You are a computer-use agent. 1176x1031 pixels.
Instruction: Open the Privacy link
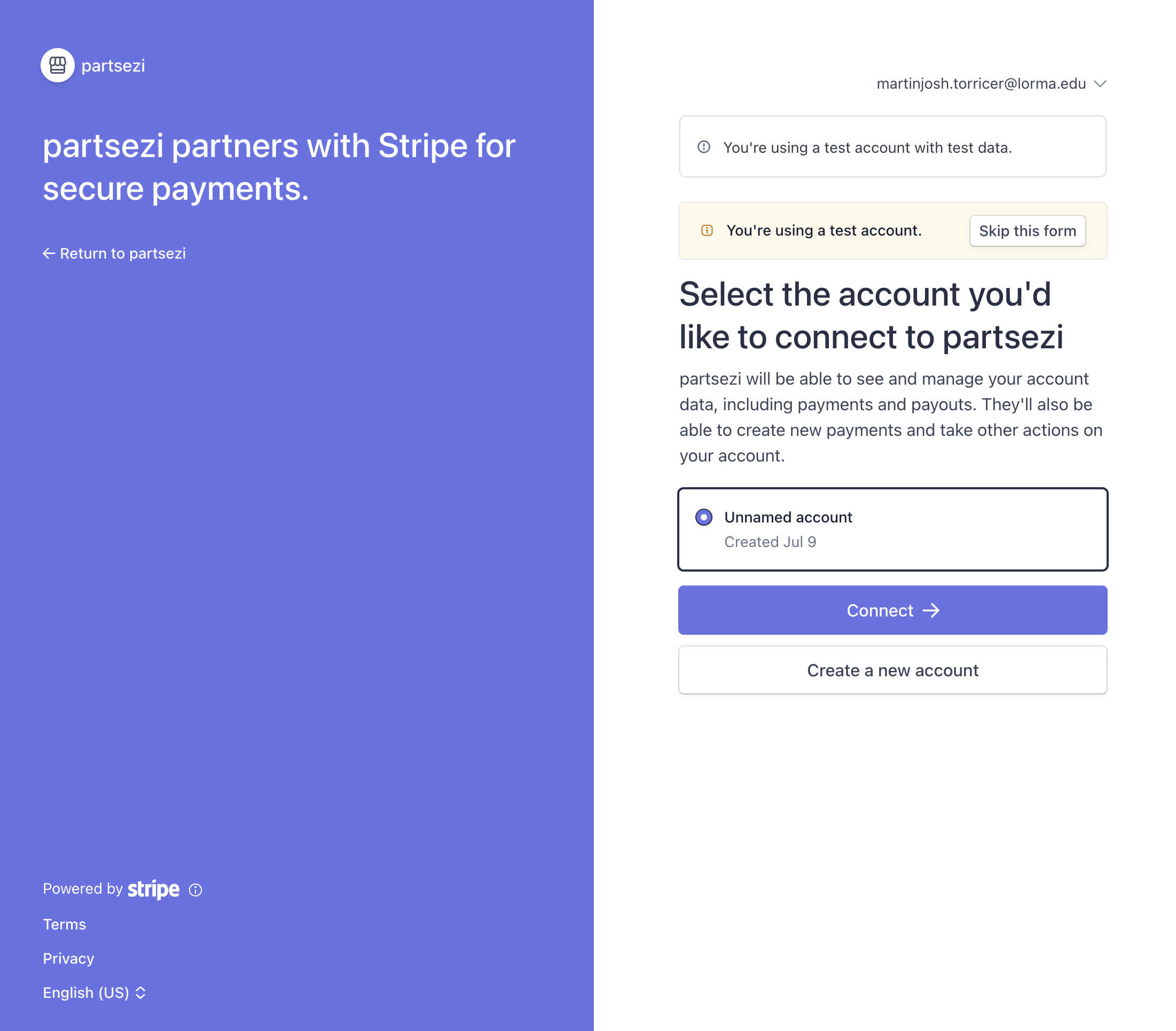68,958
